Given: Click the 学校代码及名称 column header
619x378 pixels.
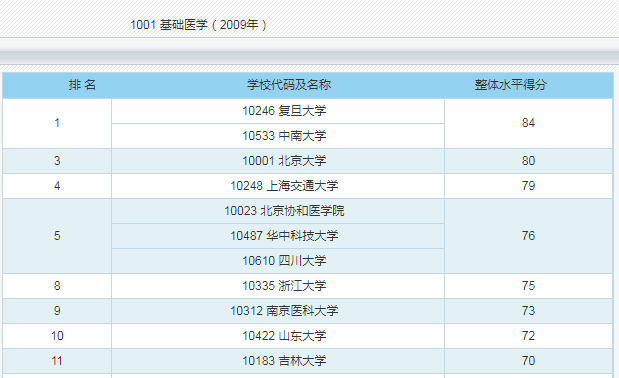Looking at the screenshot, I should pyautogui.click(x=289, y=85).
